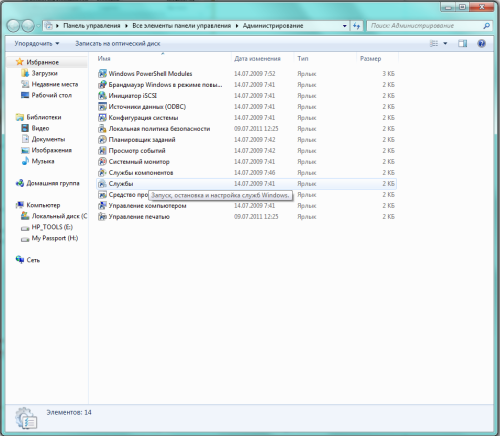Select the Изображения library
Screen dimensions: 500x436
click(51, 150)
